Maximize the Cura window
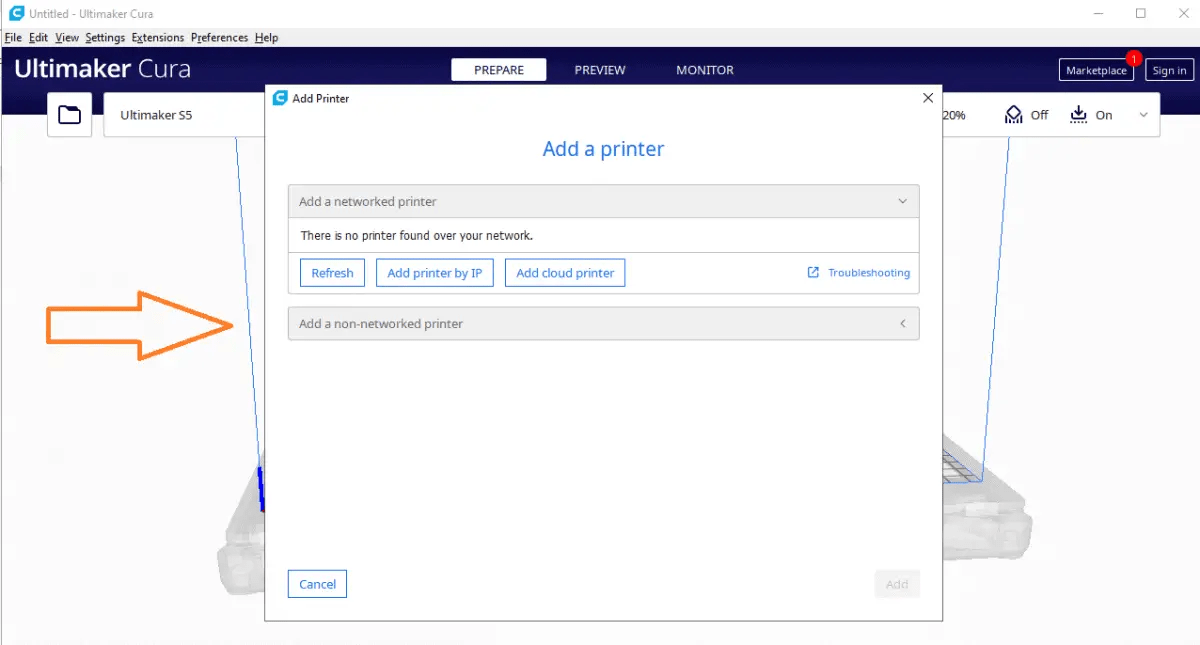 (1141, 14)
